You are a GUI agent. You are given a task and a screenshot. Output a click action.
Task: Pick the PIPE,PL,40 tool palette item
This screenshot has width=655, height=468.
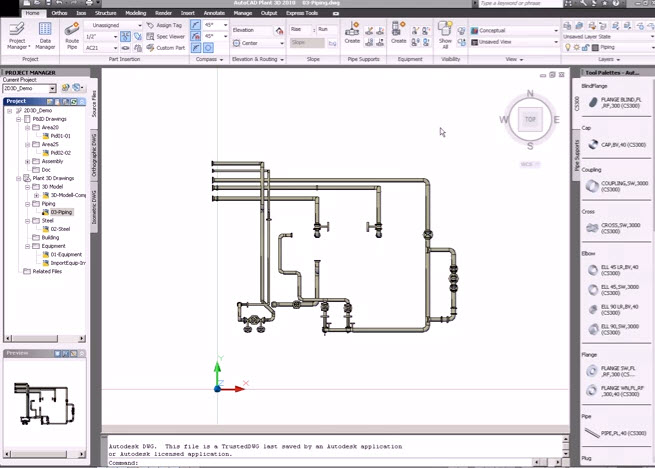(x=616, y=433)
